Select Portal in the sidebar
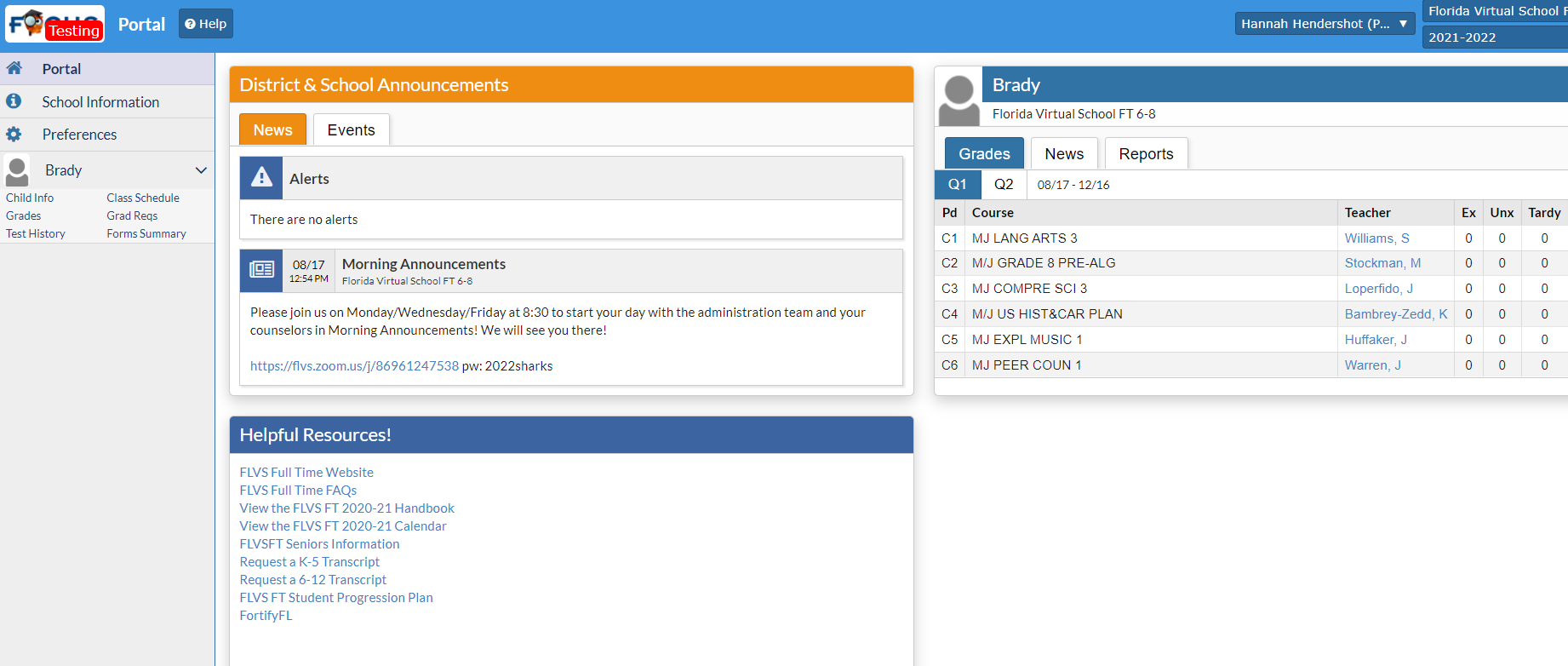This screenshot has height=666, width=1568. pyautogui.click(x=107, y=69)
